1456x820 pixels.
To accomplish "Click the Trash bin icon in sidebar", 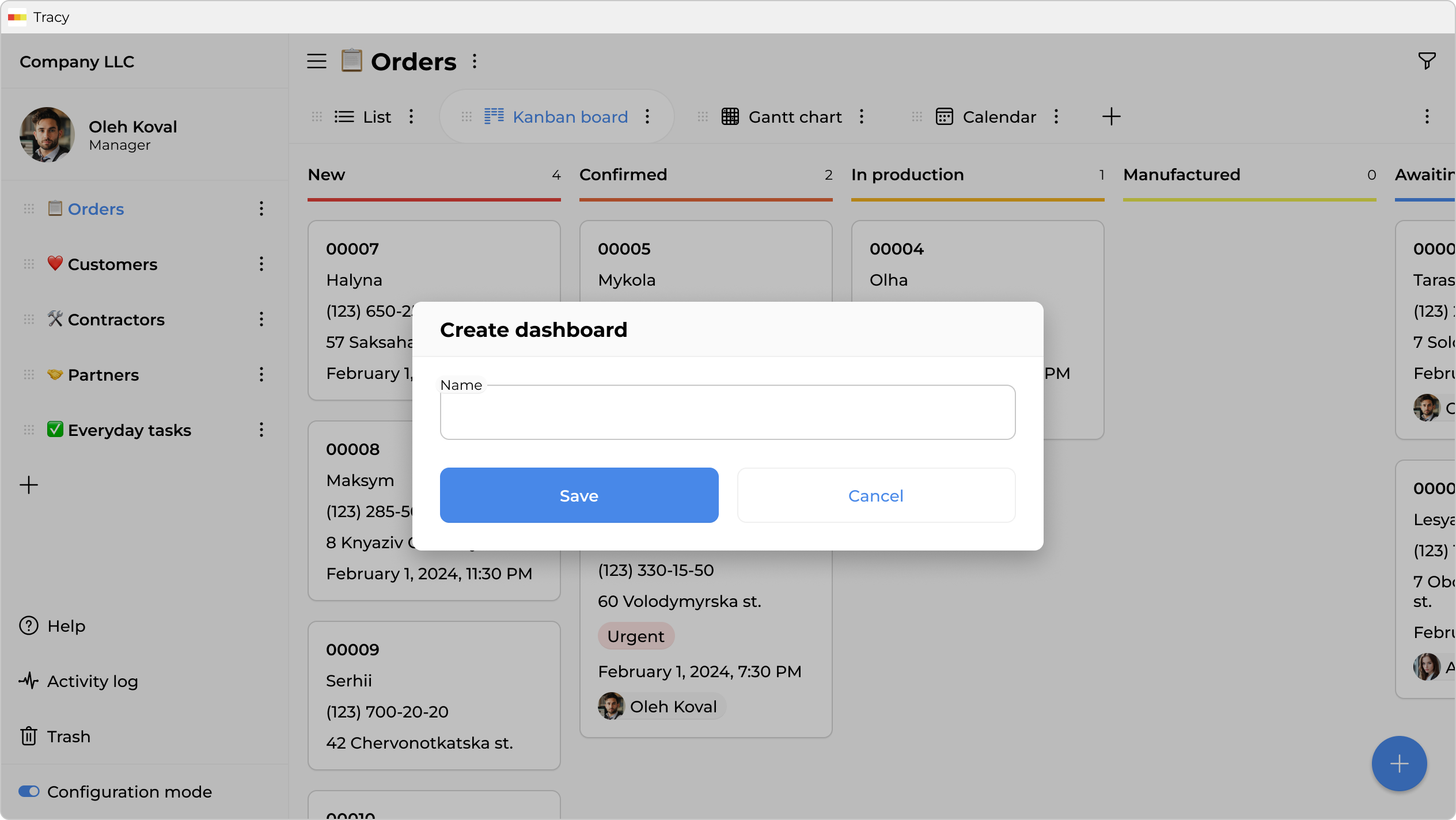I will 29,737.
